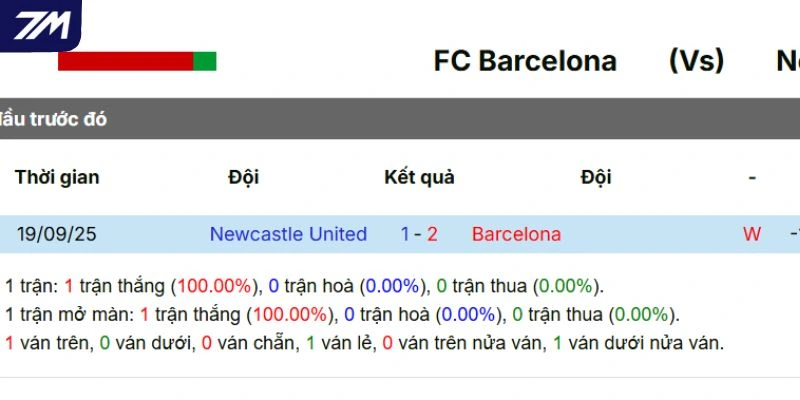Click the 'trước đó' section header bar
800x400 pixels.
pos(400,119)
